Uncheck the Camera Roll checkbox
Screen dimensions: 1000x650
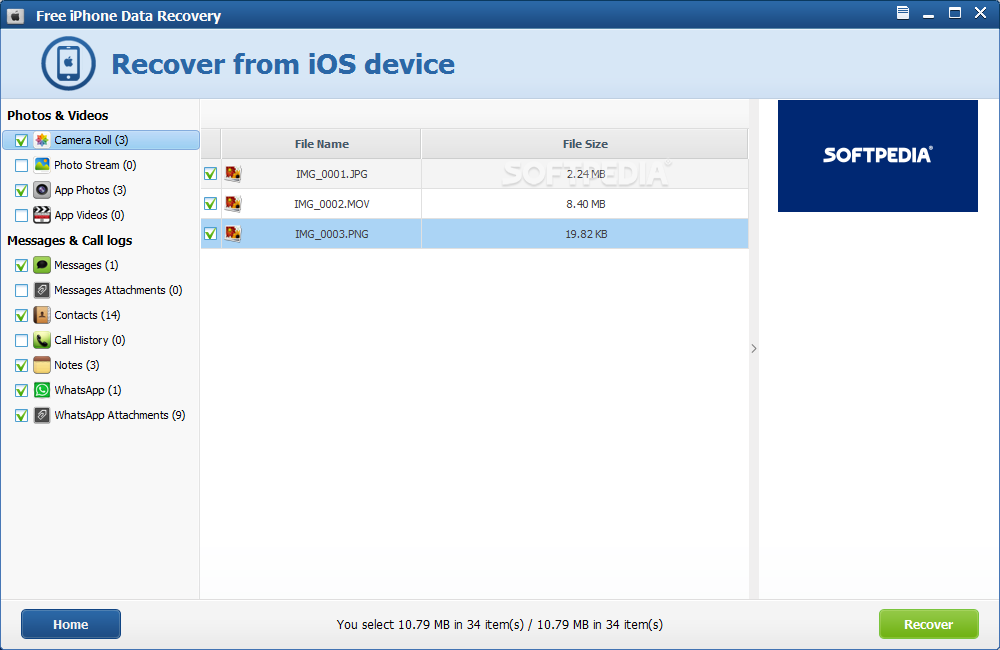[21, 140]
